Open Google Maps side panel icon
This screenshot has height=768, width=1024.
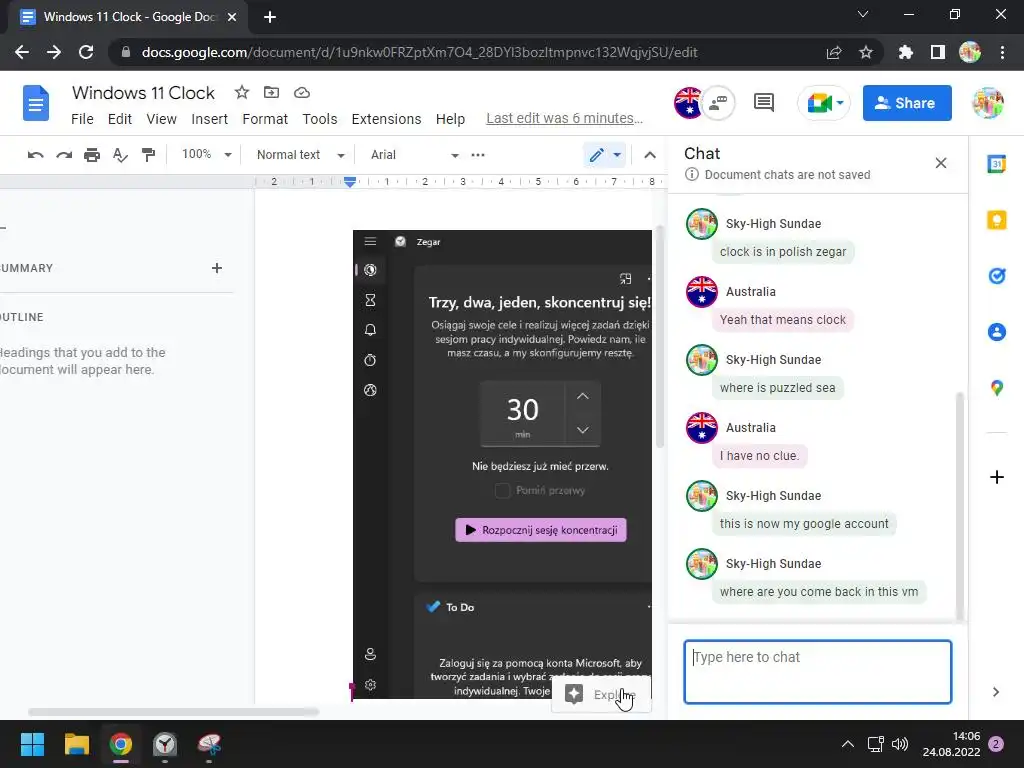point(997,388)
